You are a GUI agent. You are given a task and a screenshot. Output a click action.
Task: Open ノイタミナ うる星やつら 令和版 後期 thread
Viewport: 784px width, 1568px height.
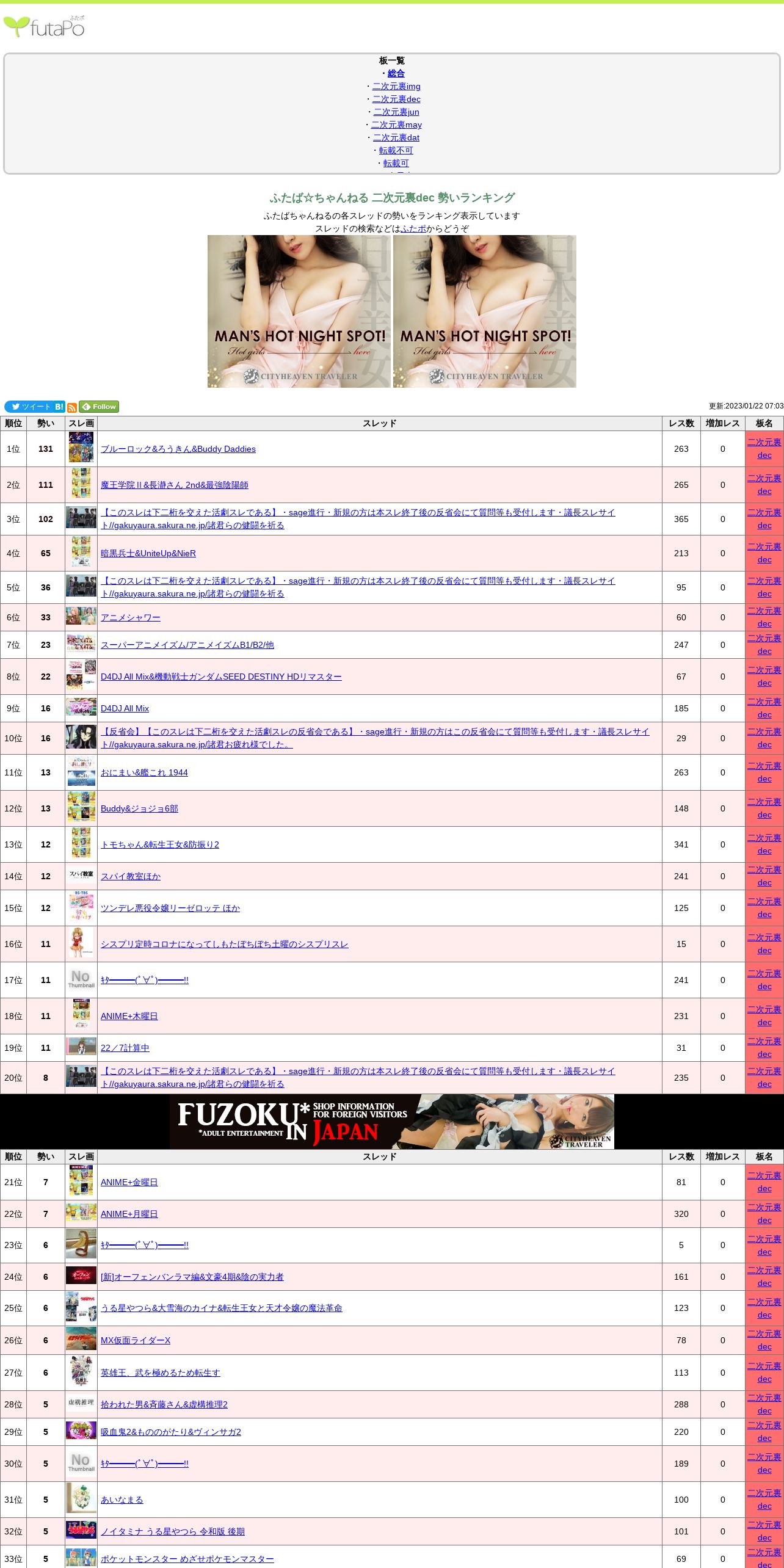173,1531
